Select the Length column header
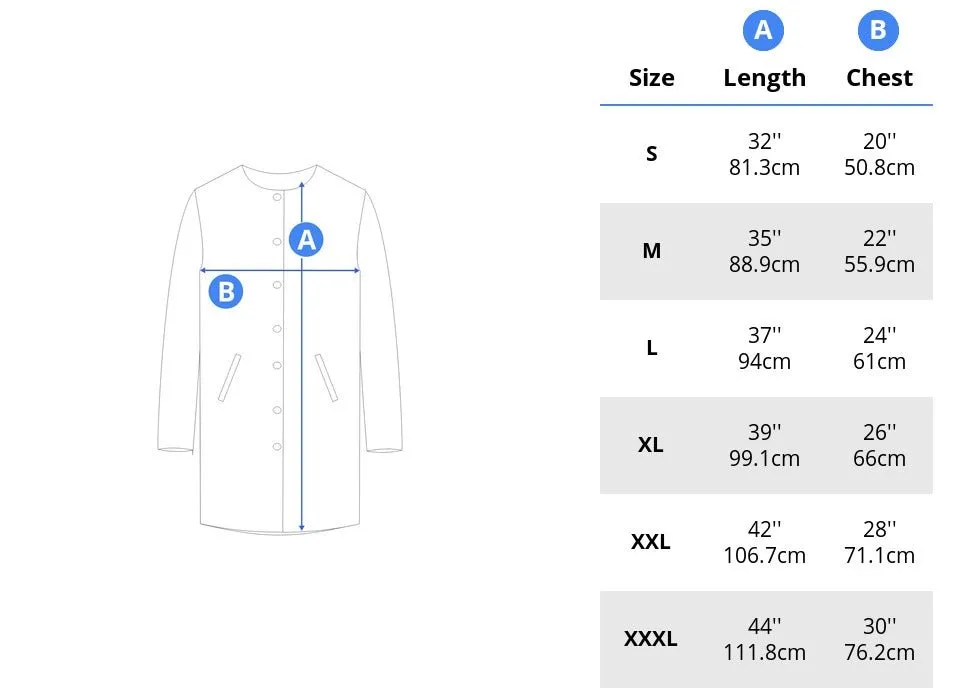The height and width of the screenshot is (700, 953). pos(764,78)
